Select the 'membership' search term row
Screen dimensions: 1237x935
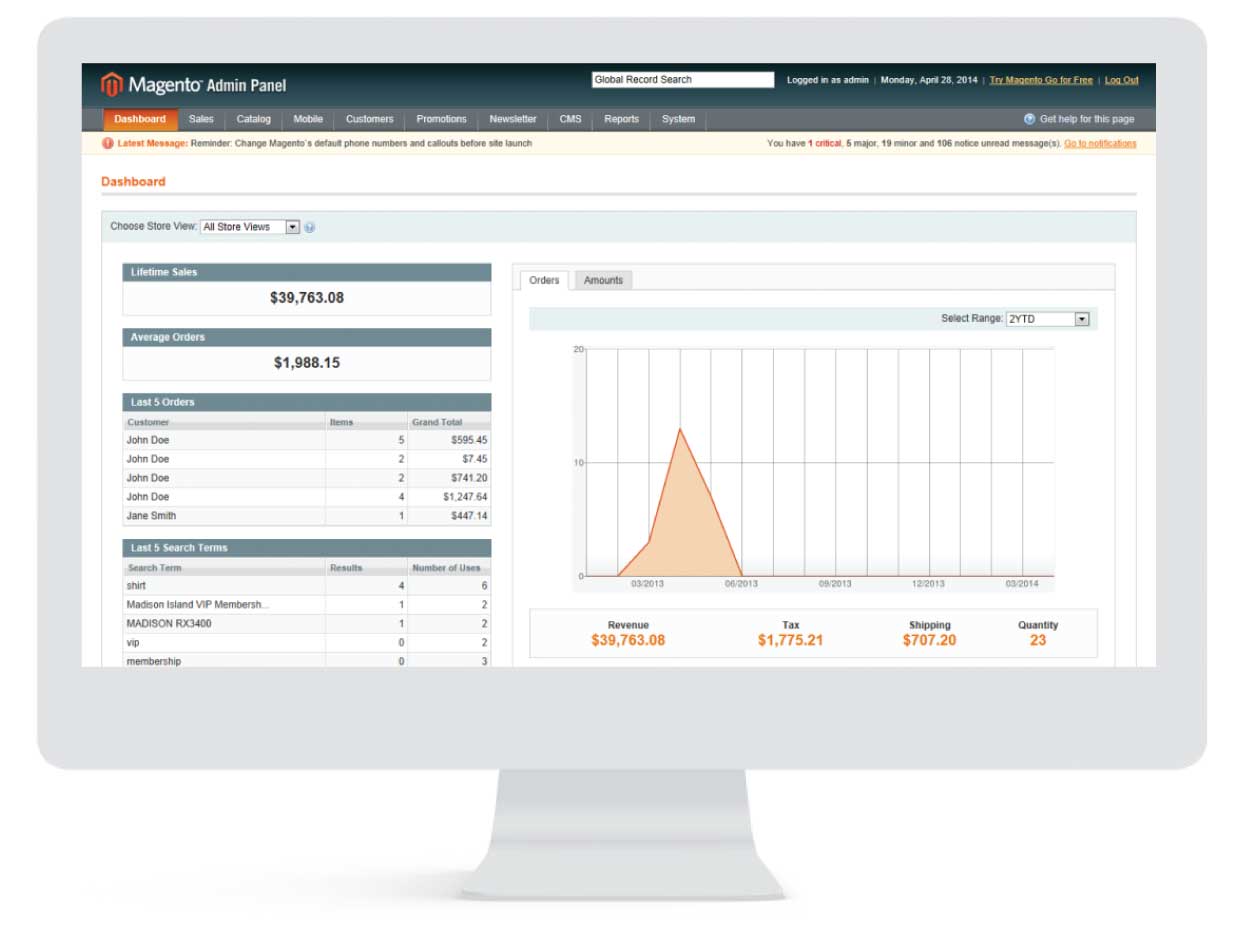307,661
